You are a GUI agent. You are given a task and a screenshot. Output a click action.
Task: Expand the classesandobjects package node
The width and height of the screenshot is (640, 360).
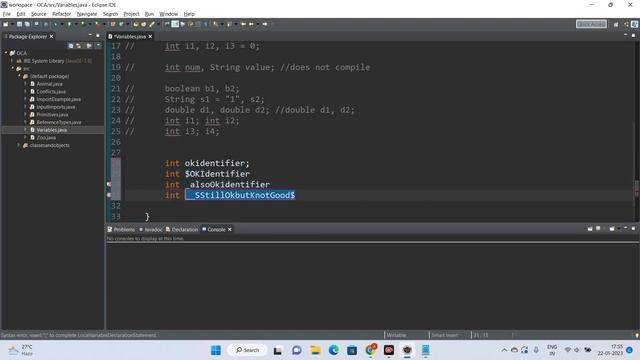click(x=19, y=145)
